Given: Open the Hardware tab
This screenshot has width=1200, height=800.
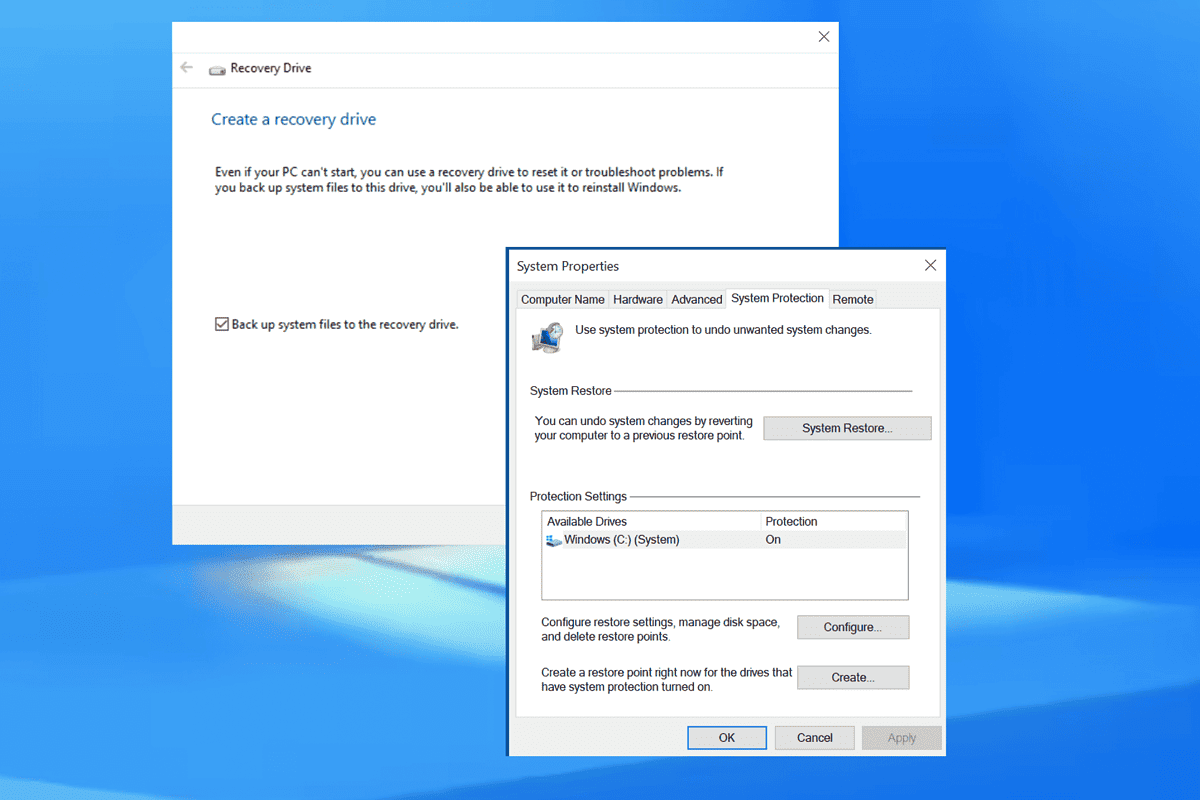Looking at the screenshot, I should pyautogui.click(x=637, y=298).
